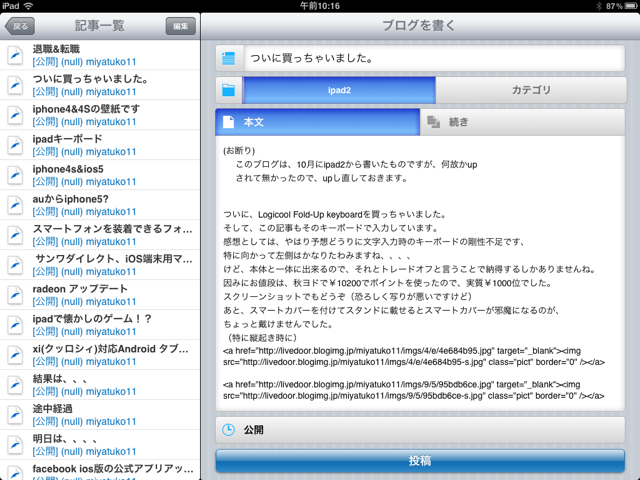Viewport: 640px width, 480px height.
Task: Click the Wi-Fi status icon
Action: coord(28,6)
